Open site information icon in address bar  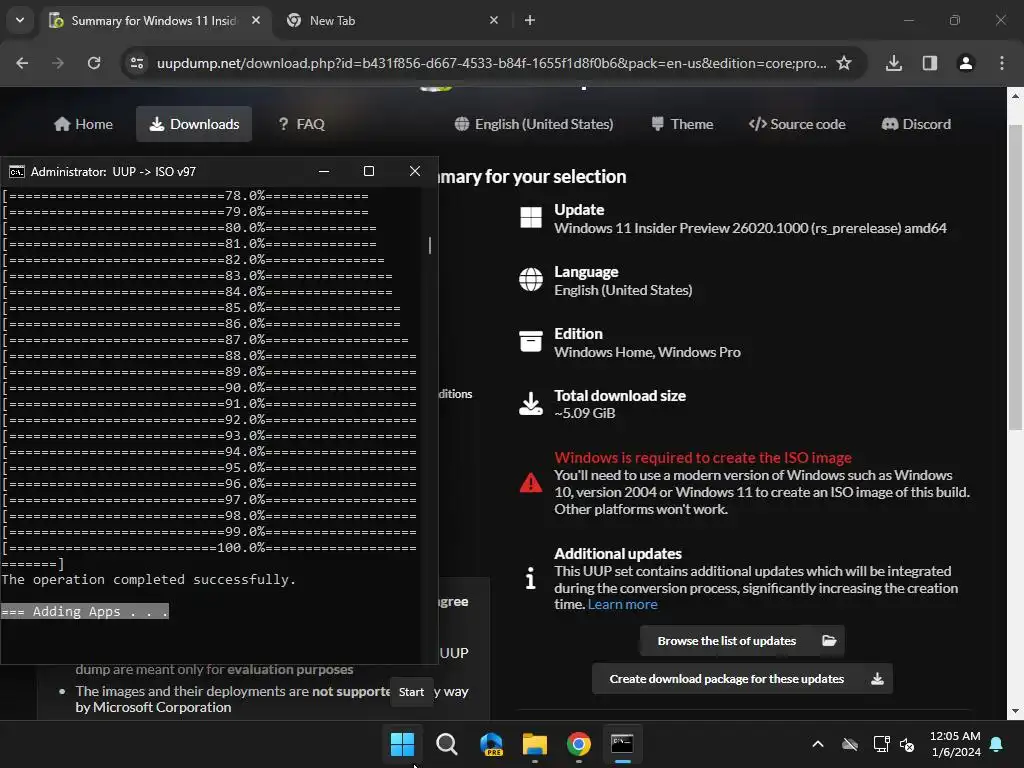coord(136,63)
